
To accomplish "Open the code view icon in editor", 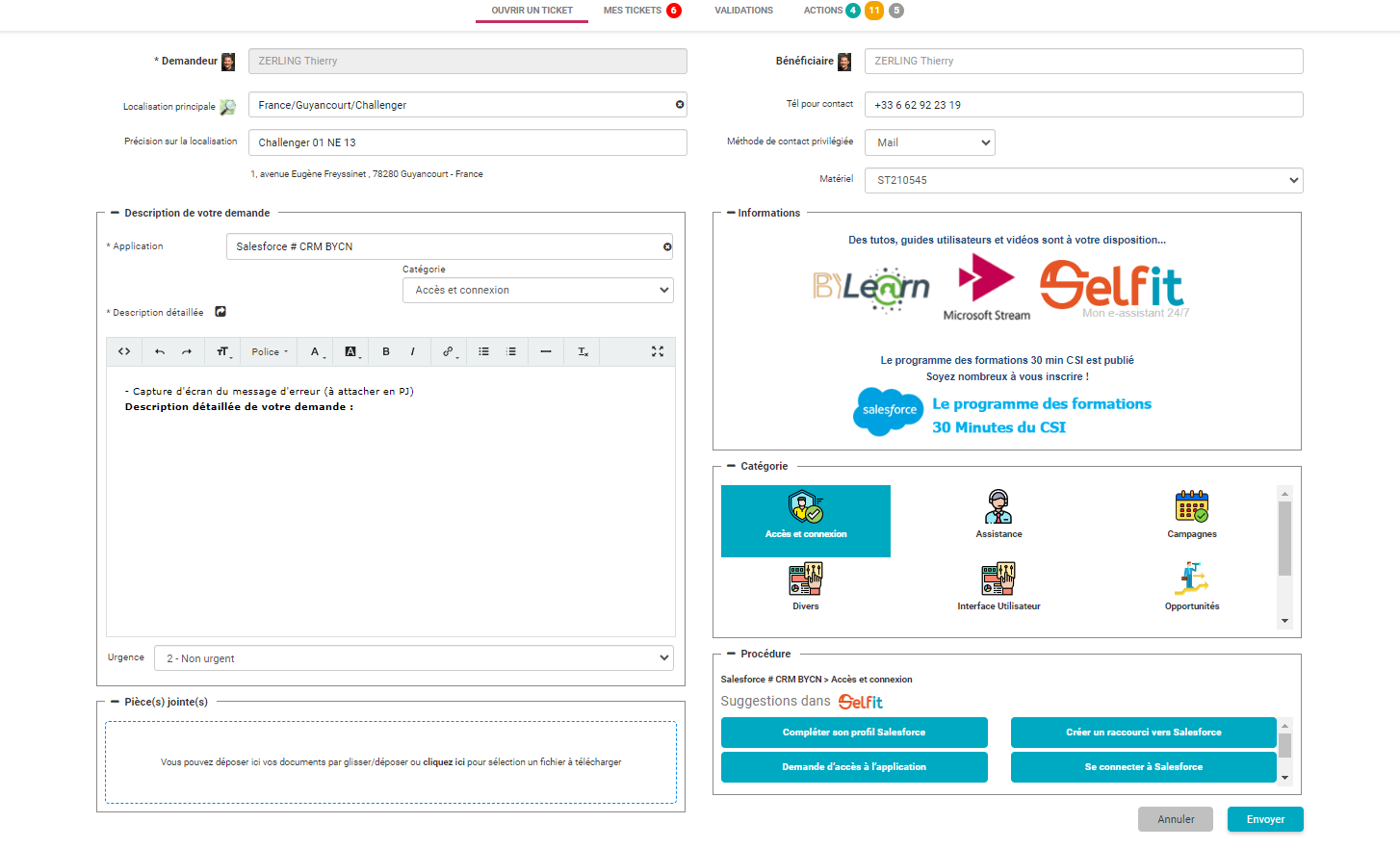I will tap(124, 352).
